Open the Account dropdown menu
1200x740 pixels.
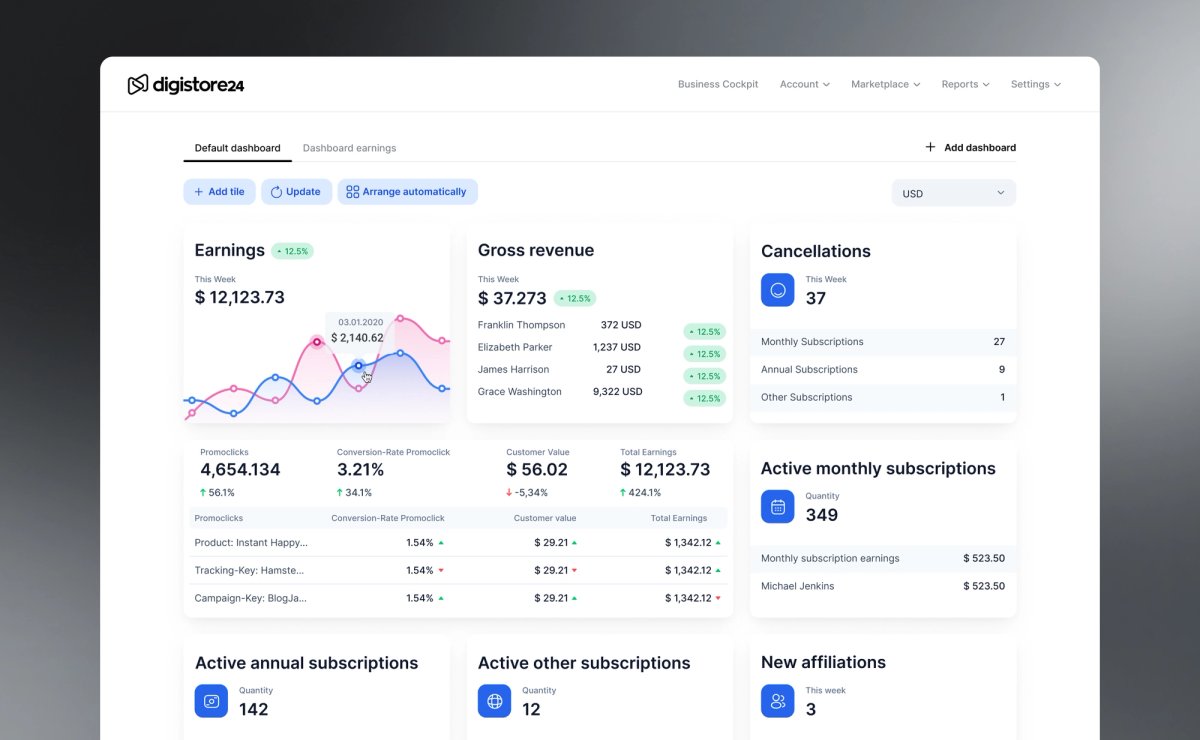click(x=805, y=84)
